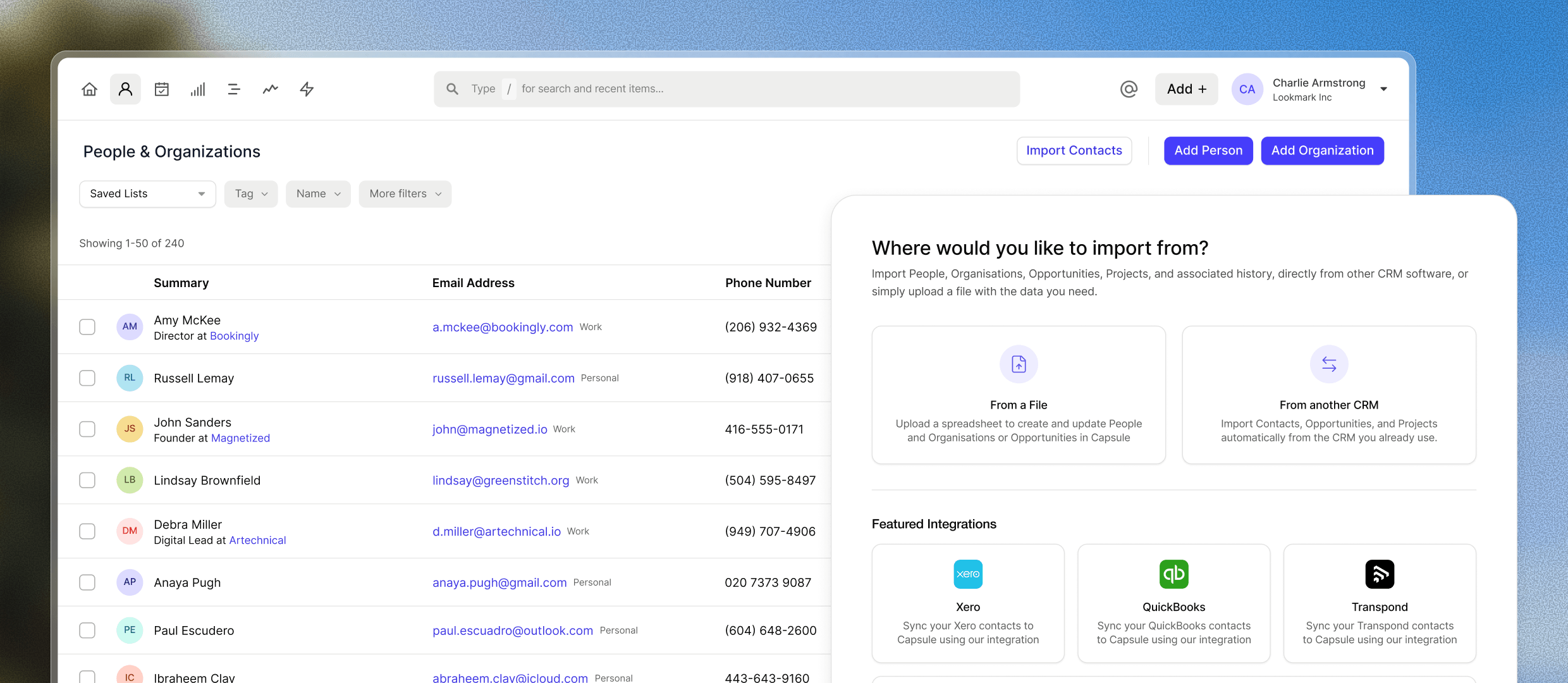
Task: Expand the Saved Lists dropdown
Action: (147, 194)
